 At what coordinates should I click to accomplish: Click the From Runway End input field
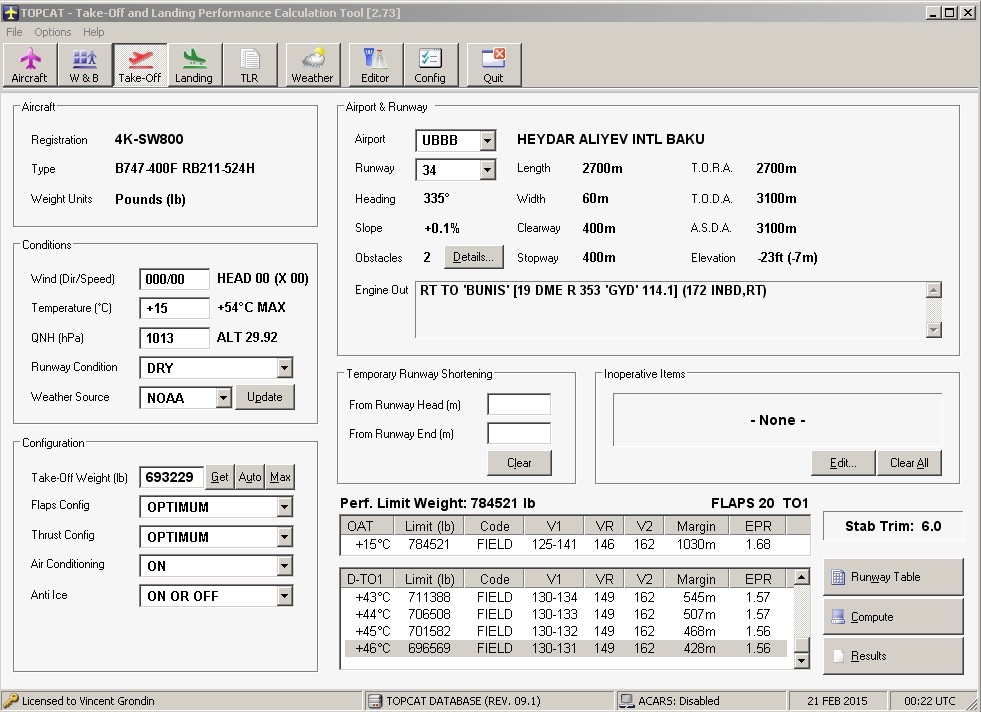[519, 434]
